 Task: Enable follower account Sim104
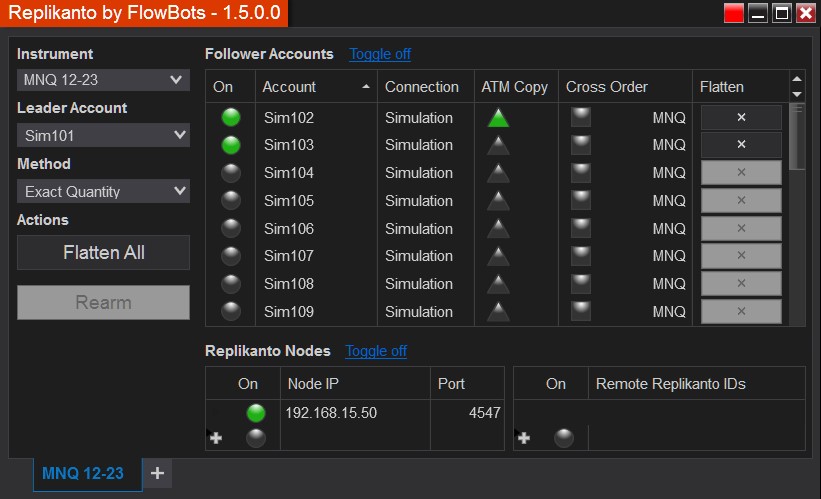(x=231, y=172)
